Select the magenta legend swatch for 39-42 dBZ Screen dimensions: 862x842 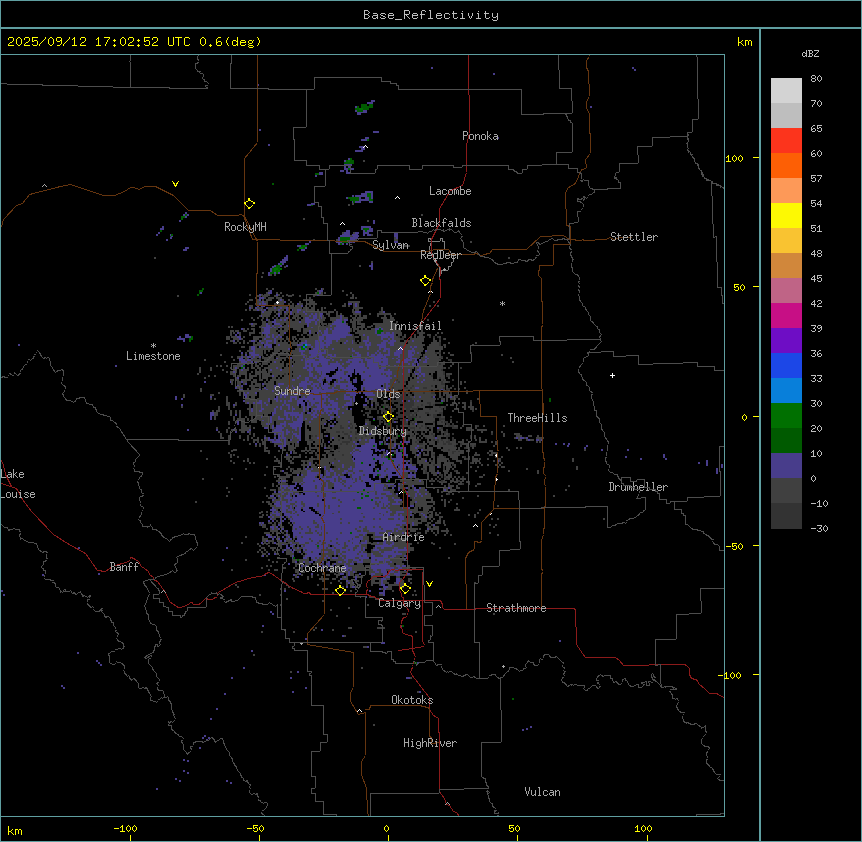786,315
